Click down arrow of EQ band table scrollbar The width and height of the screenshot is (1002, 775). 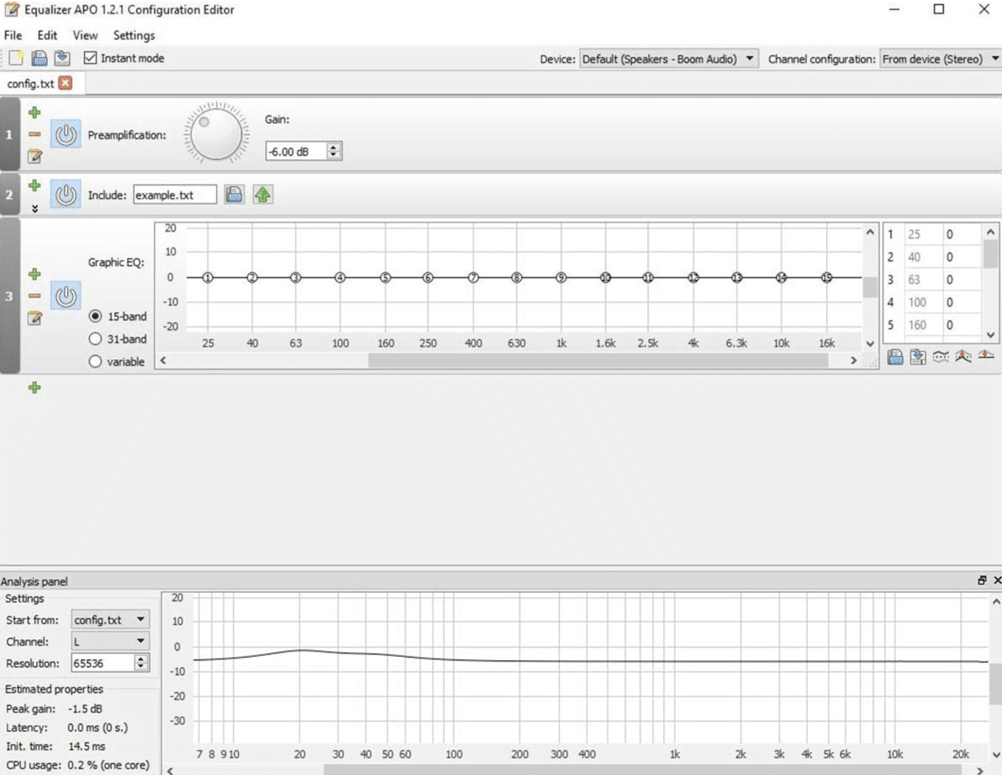pos(990,335)
